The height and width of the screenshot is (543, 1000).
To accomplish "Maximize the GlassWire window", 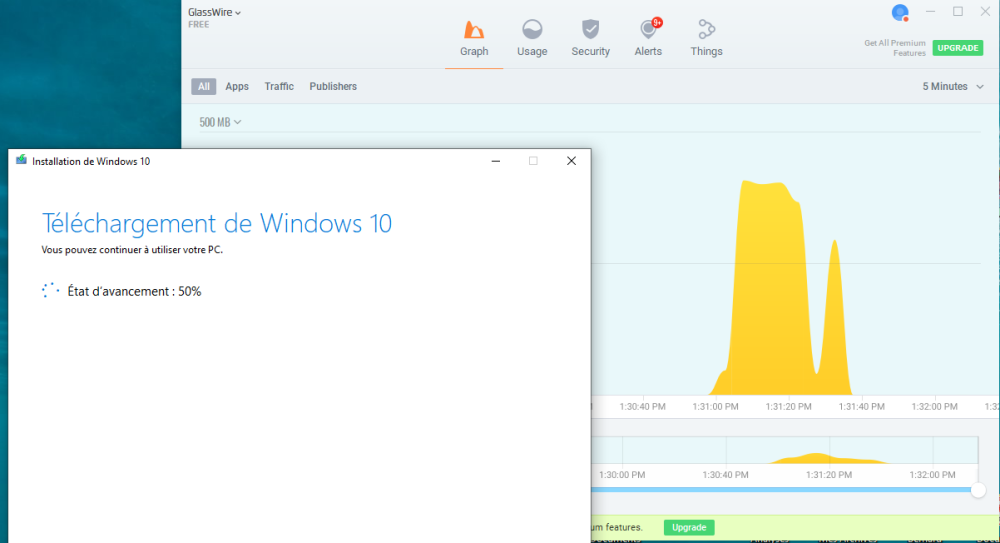I will [x=958, y=11].
